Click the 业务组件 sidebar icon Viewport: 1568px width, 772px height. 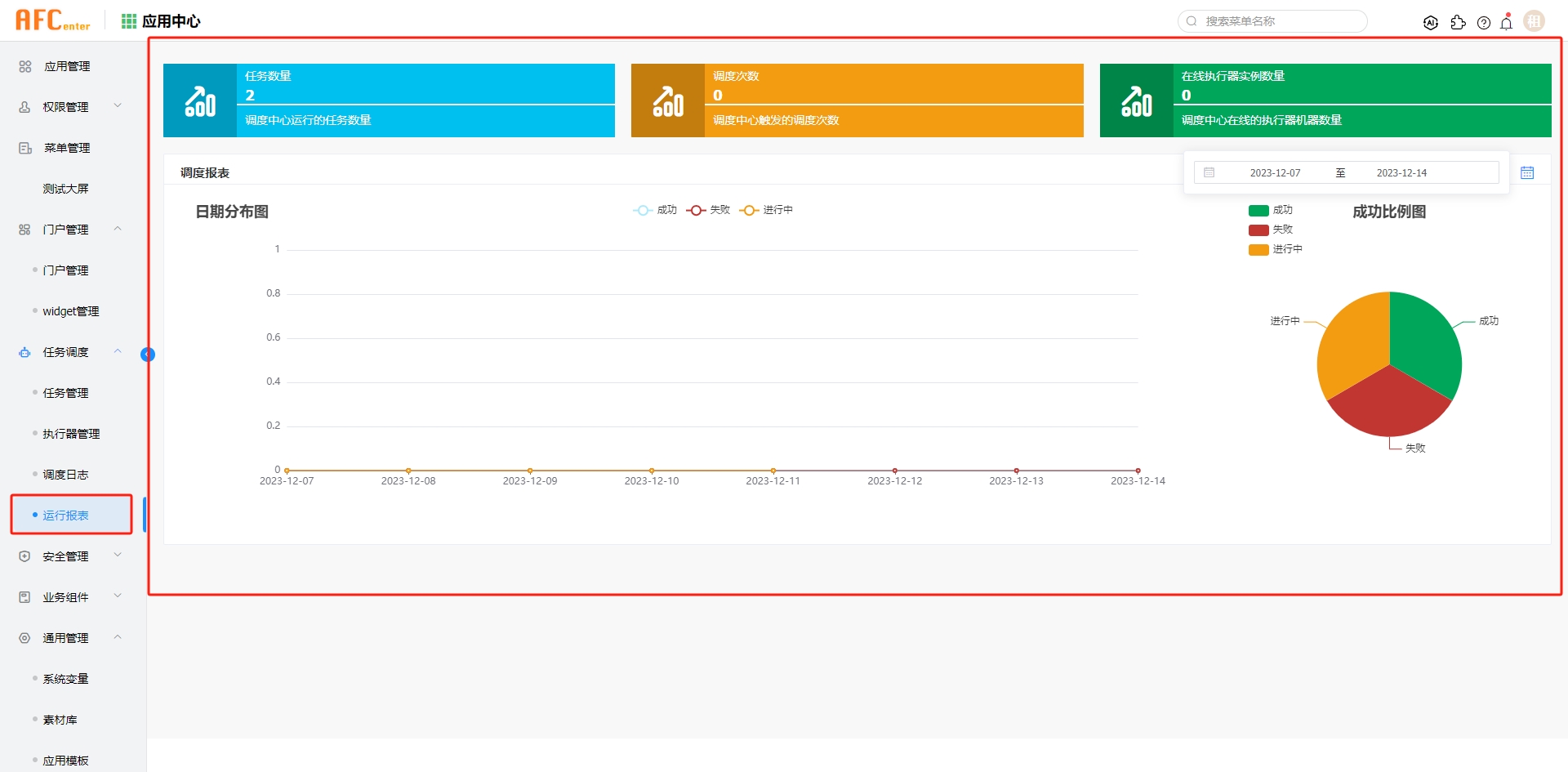24,597
